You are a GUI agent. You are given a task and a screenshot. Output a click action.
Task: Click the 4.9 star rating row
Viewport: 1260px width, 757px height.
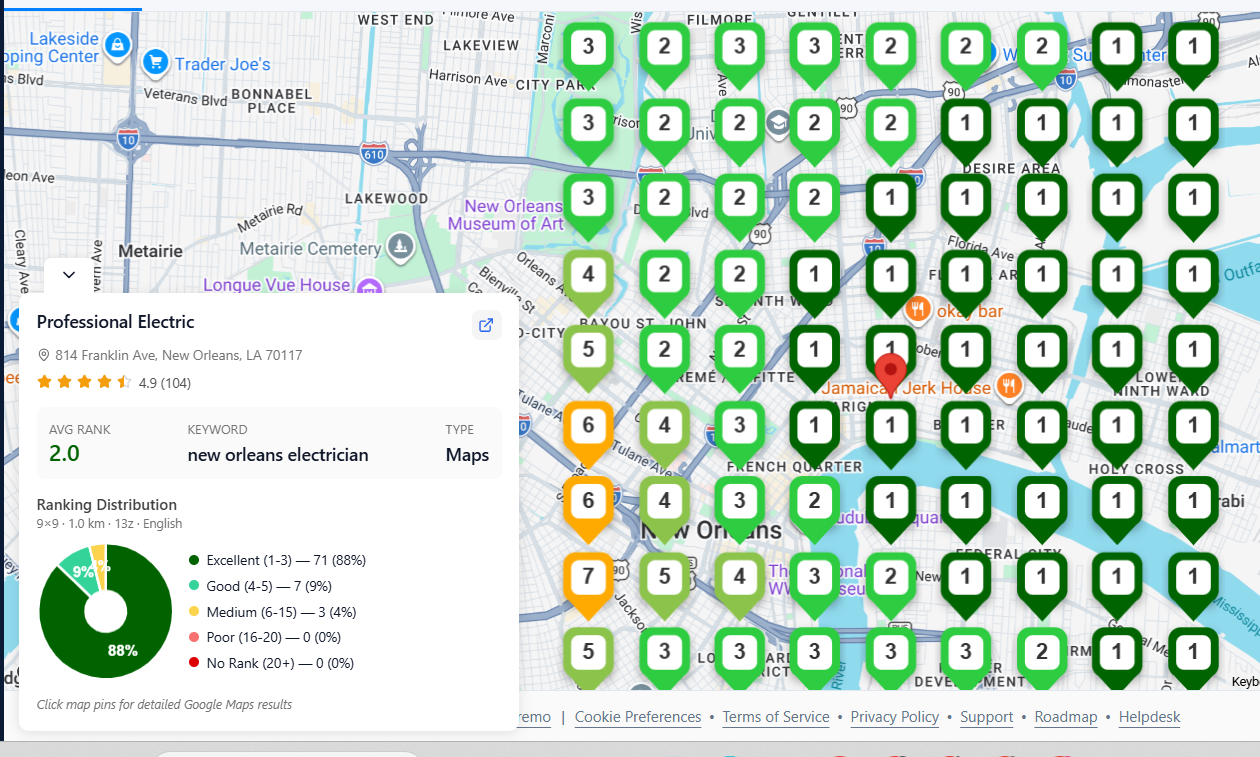click(x=114, y=382)
